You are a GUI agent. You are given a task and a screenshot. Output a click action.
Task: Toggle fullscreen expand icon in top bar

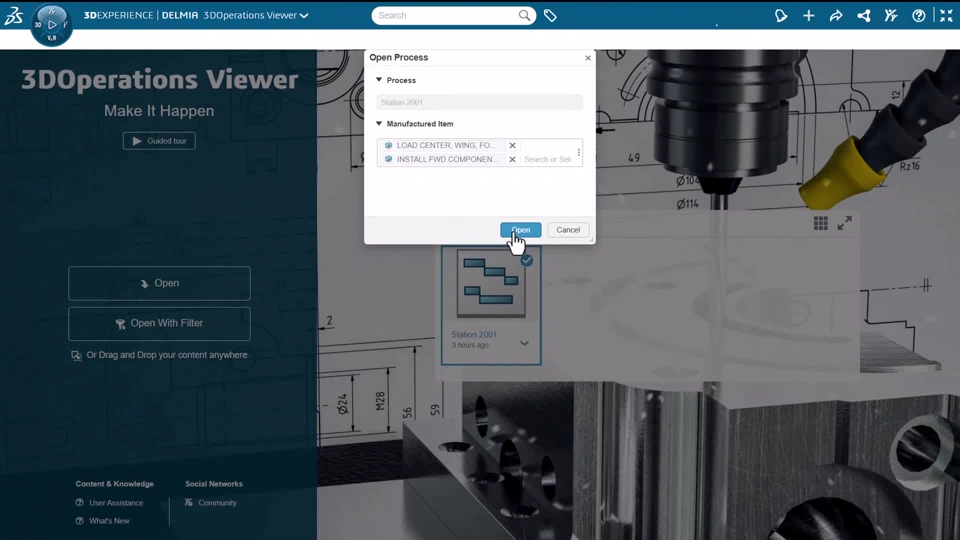tap(946, 16)
